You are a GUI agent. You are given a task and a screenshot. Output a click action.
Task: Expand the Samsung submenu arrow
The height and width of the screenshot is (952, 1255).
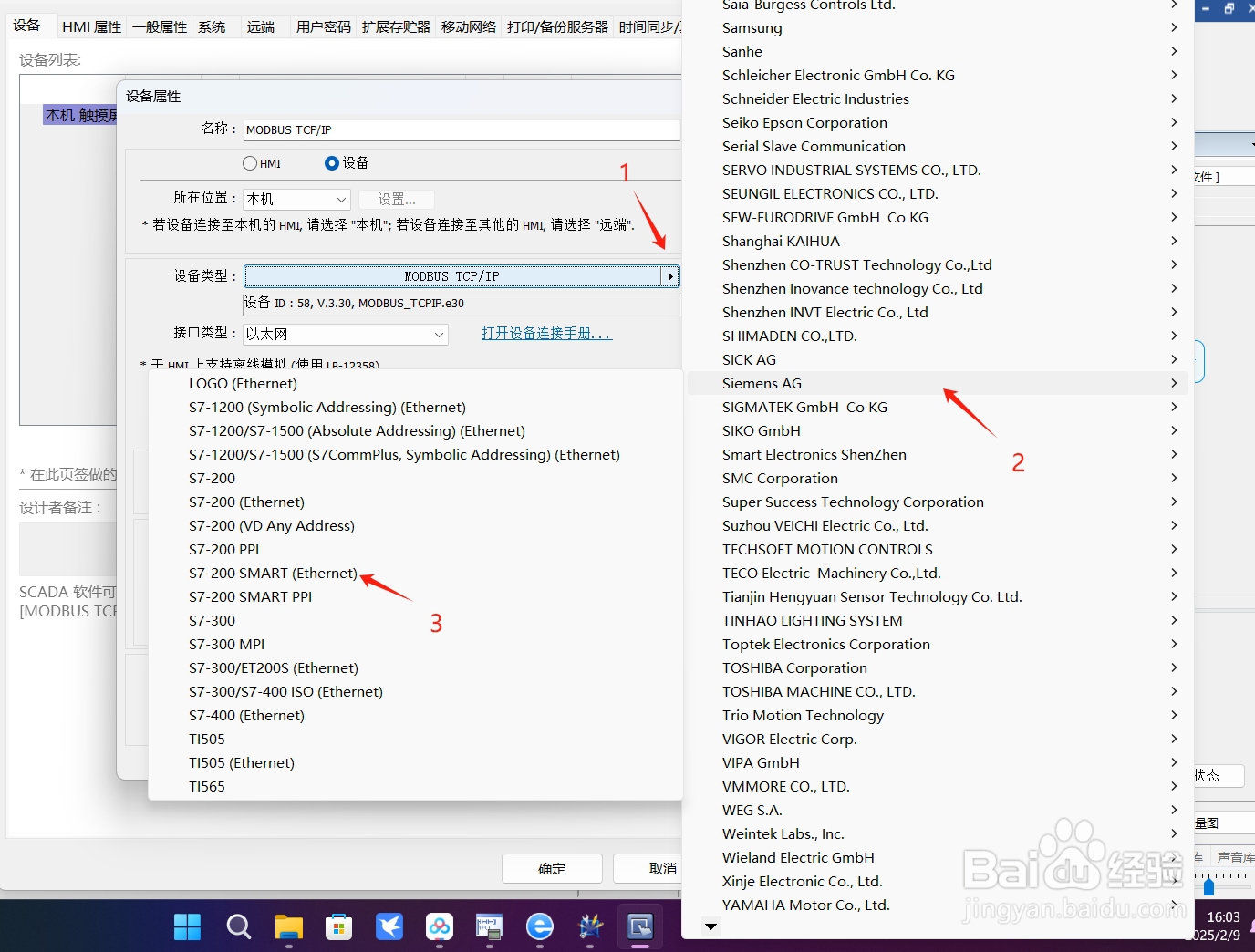tap(1174, 28)
